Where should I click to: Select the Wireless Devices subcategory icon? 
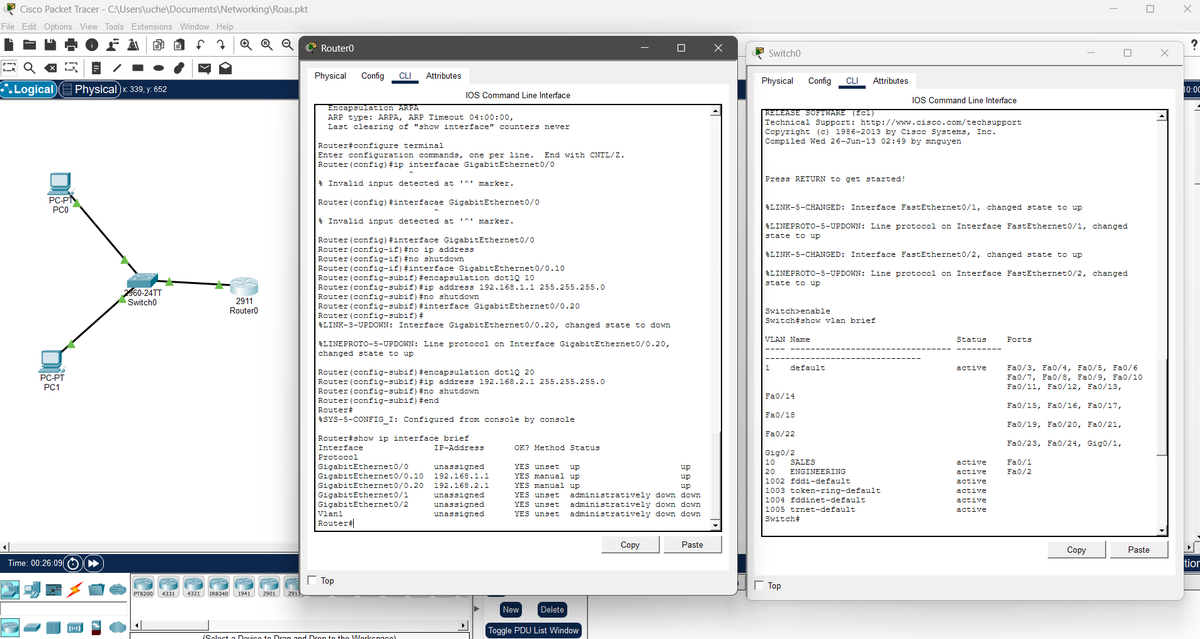coord(75,628)
